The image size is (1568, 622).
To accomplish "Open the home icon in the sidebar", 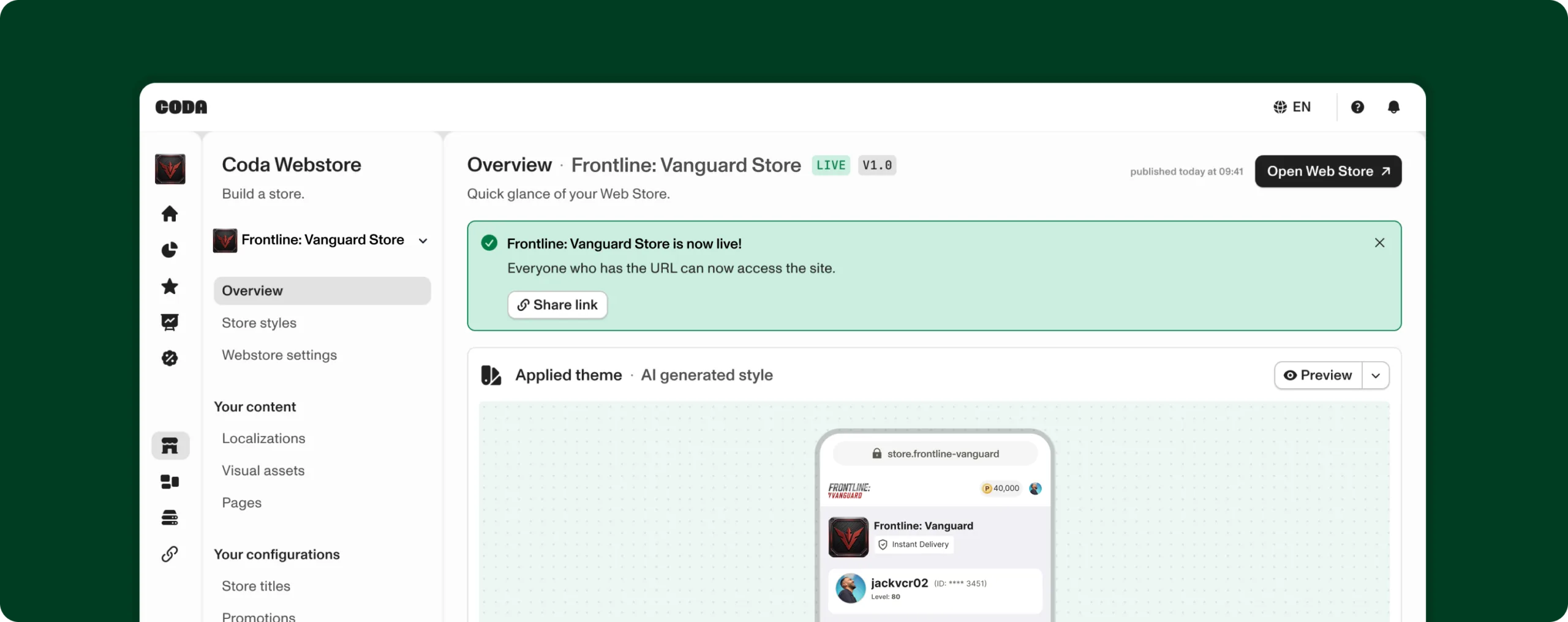I will point(170,214).
